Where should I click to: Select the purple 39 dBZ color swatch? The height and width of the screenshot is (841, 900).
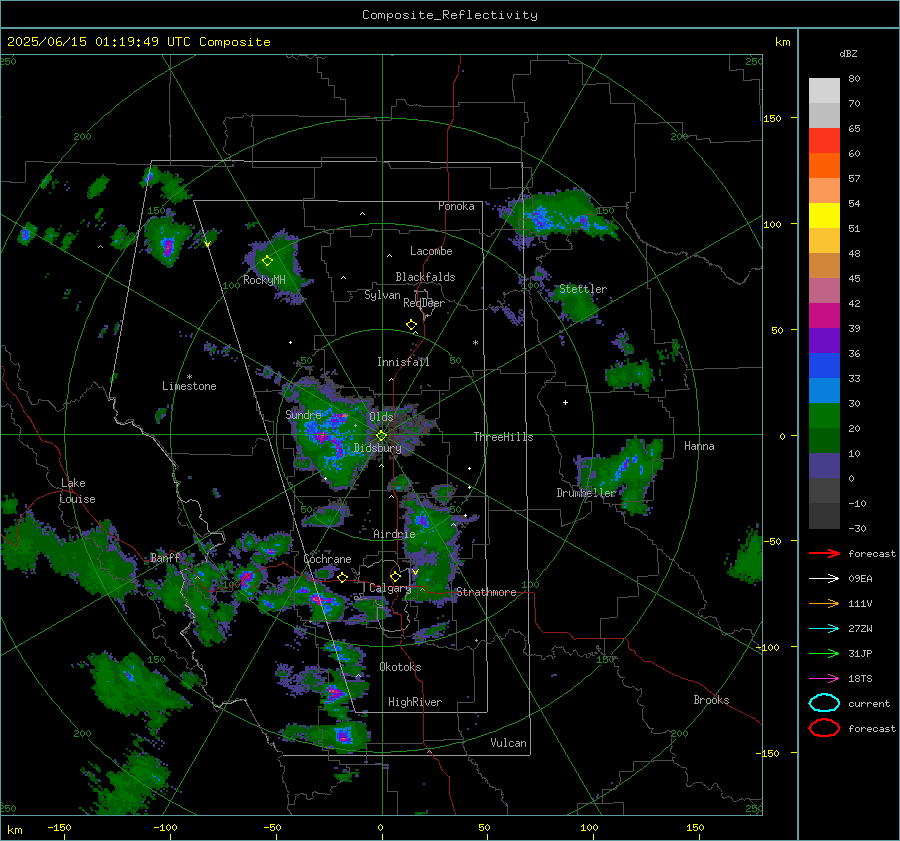click(x=824, y=340)
